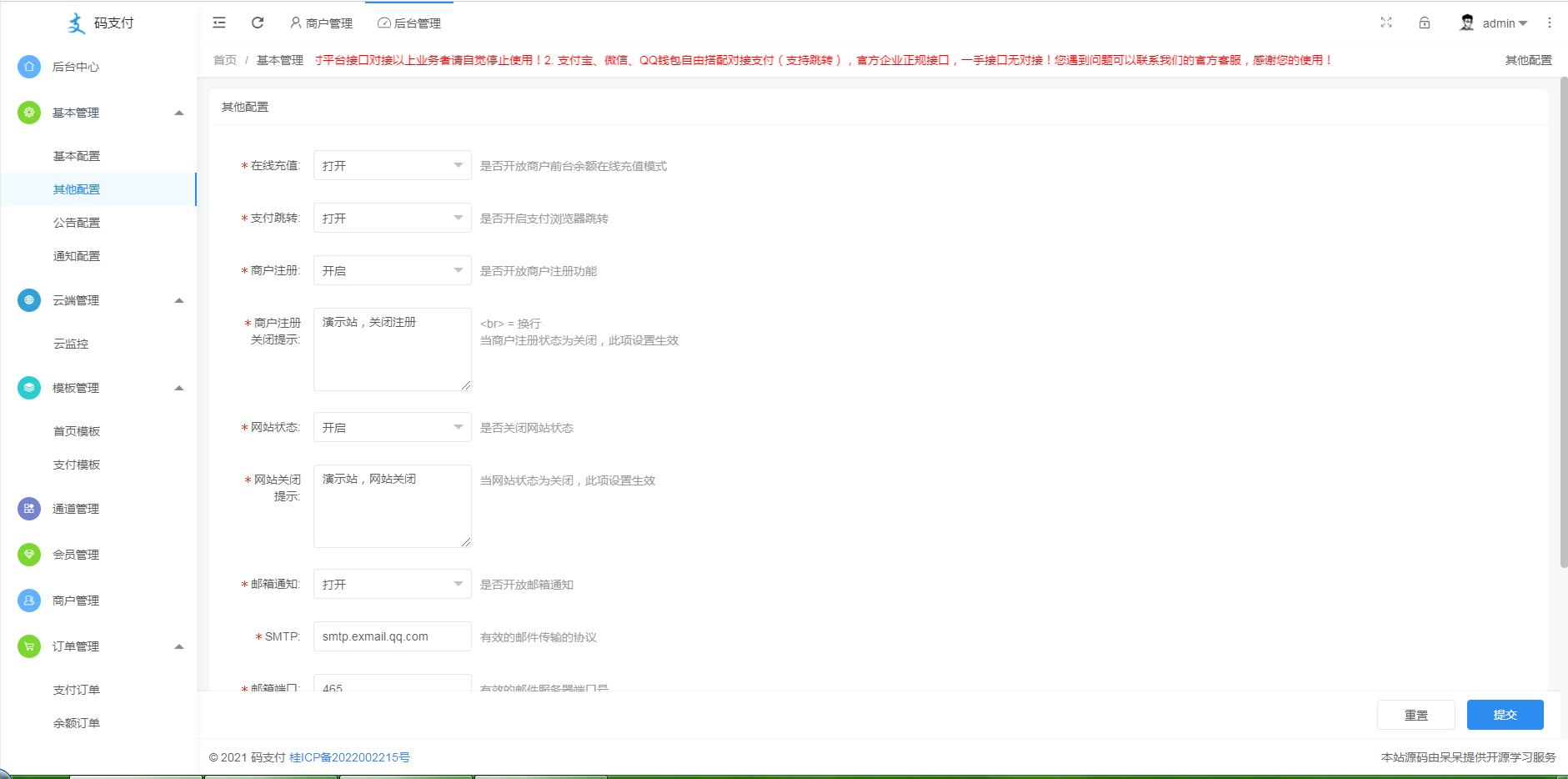Click the 提交 submit button
1568x779 pixels.
pos(1505,715)
